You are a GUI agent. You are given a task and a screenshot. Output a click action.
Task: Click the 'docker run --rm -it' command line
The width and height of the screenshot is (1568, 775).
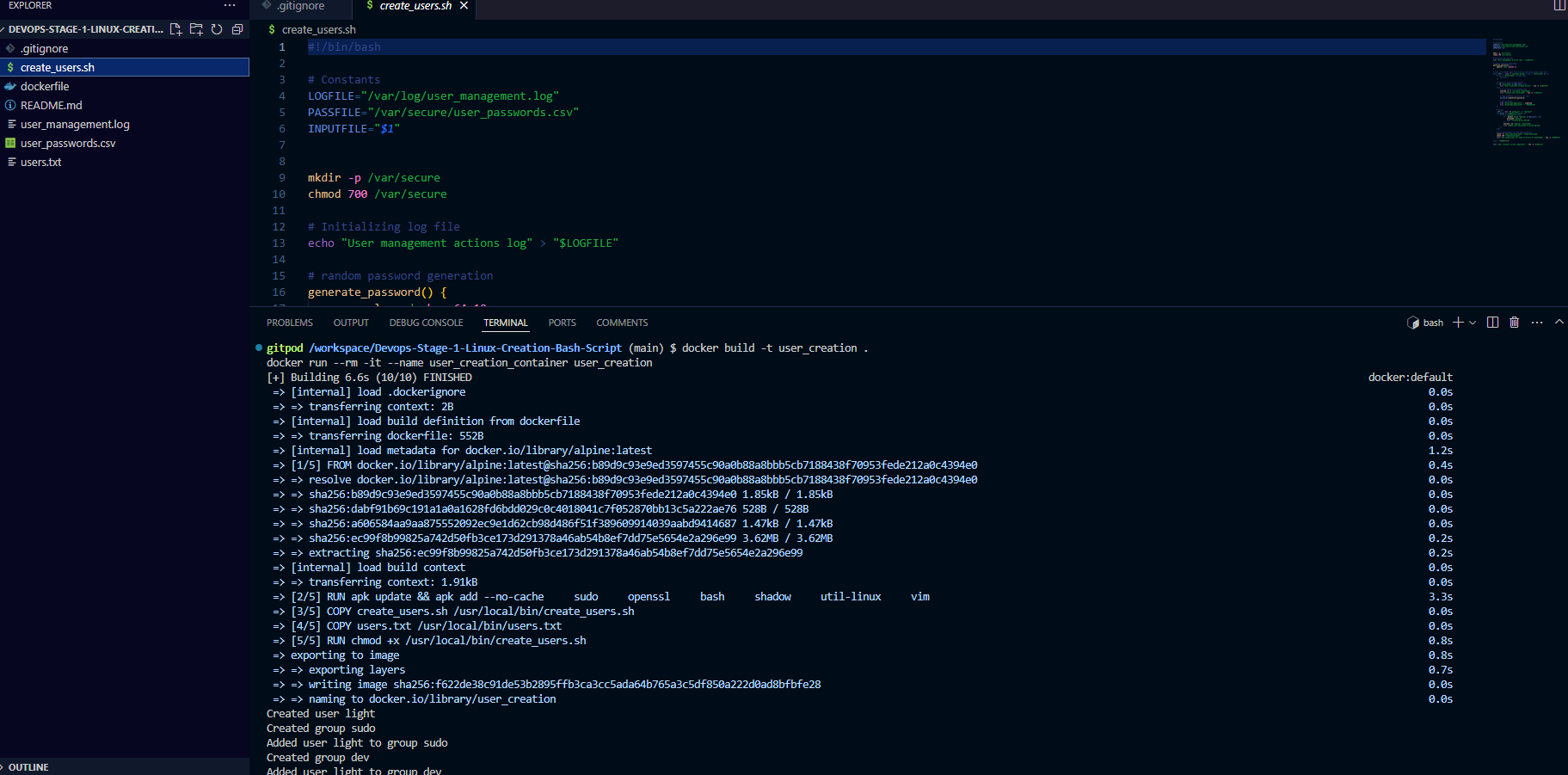[x=459, y=362]
